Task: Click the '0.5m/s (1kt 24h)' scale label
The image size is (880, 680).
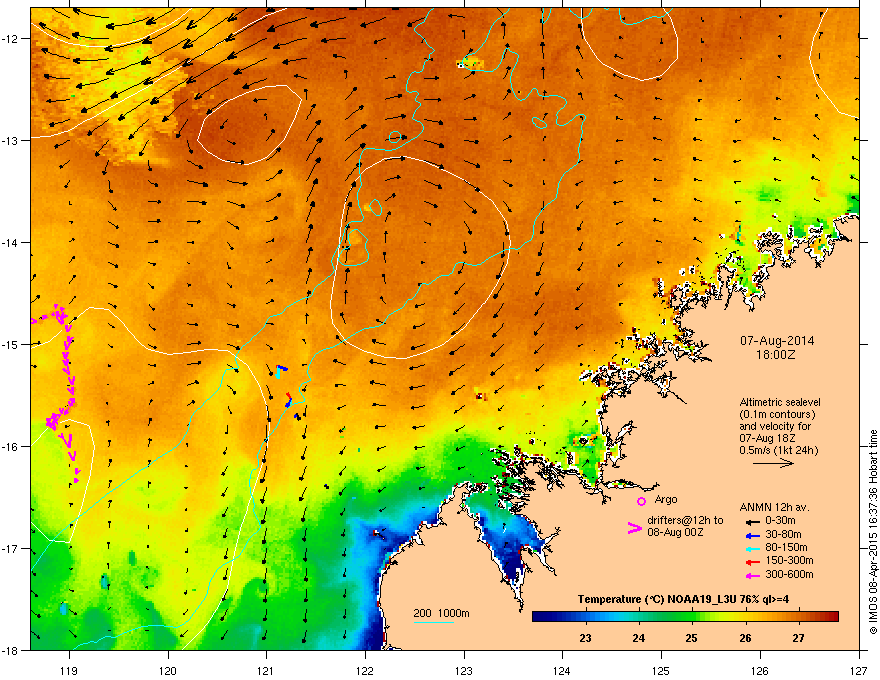Action: point(778,450)
